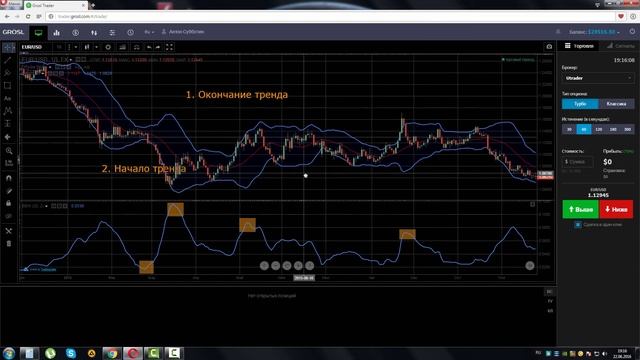Open the language selector dropdown
This screenshot has width=640, height=360.
point(149,32)
